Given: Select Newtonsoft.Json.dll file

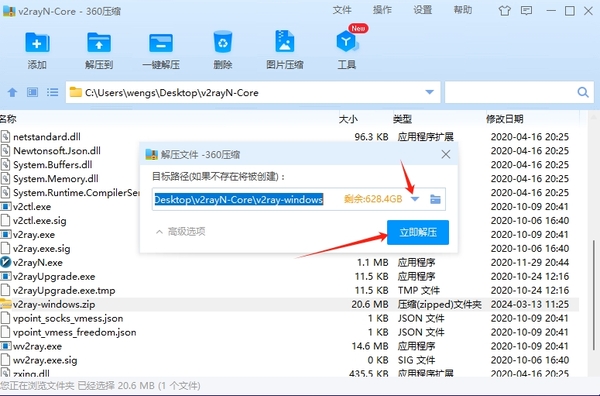Looking at the screenshot, I should point(57,151).
